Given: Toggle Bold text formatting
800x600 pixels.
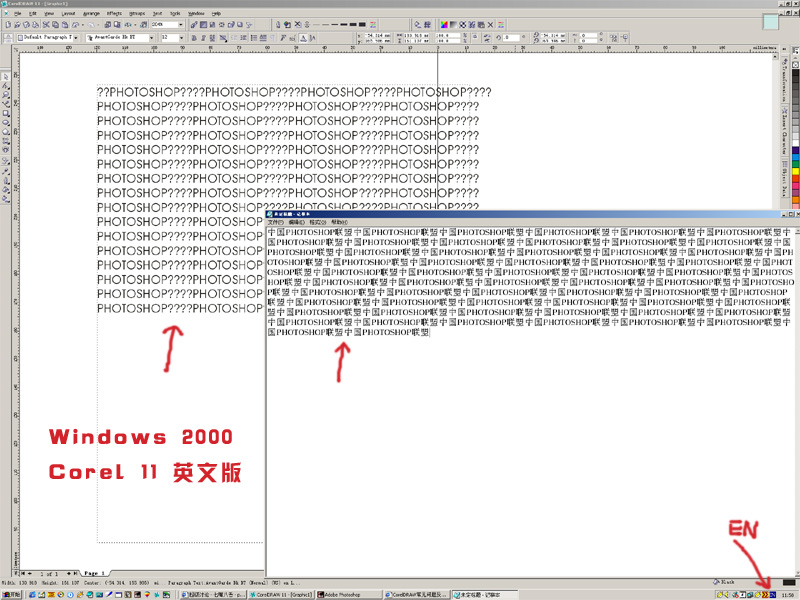Looking at the screenshot, I should 194,38.
